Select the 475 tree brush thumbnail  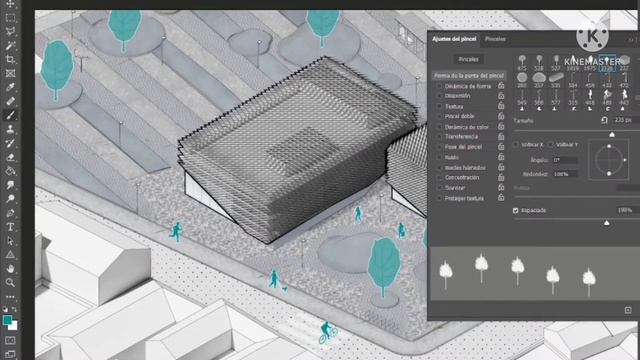522,62
